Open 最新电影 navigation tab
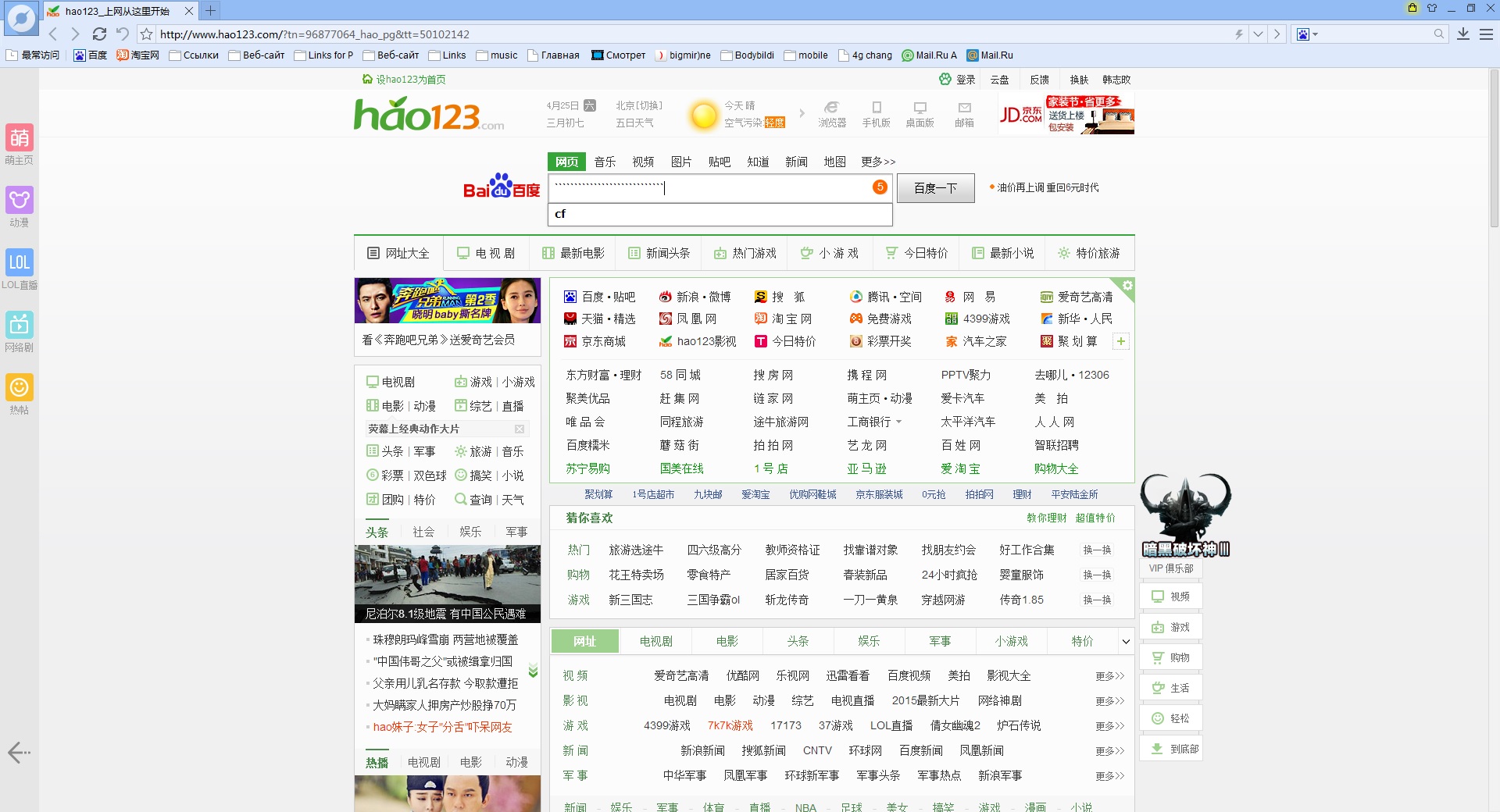Viewport: 1500px width, 812px height. click(573, 253)
